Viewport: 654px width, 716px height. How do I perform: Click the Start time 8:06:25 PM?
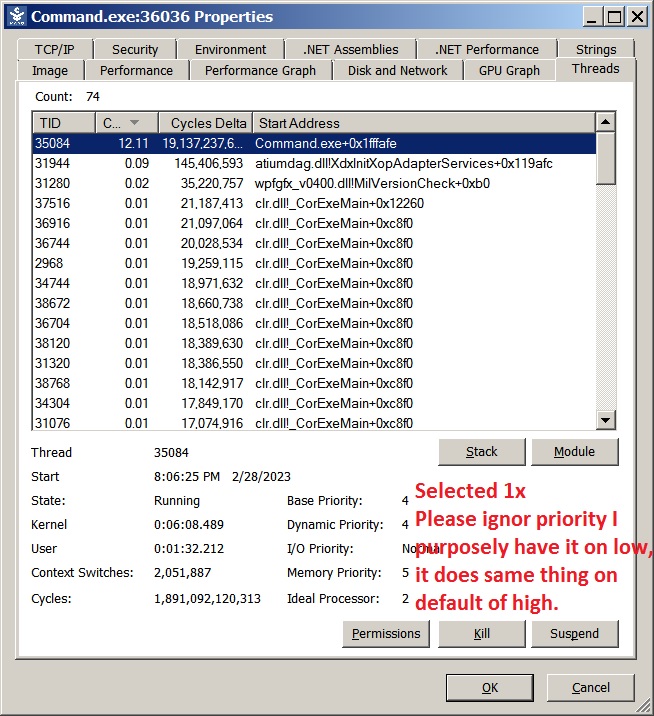(187, 477)
